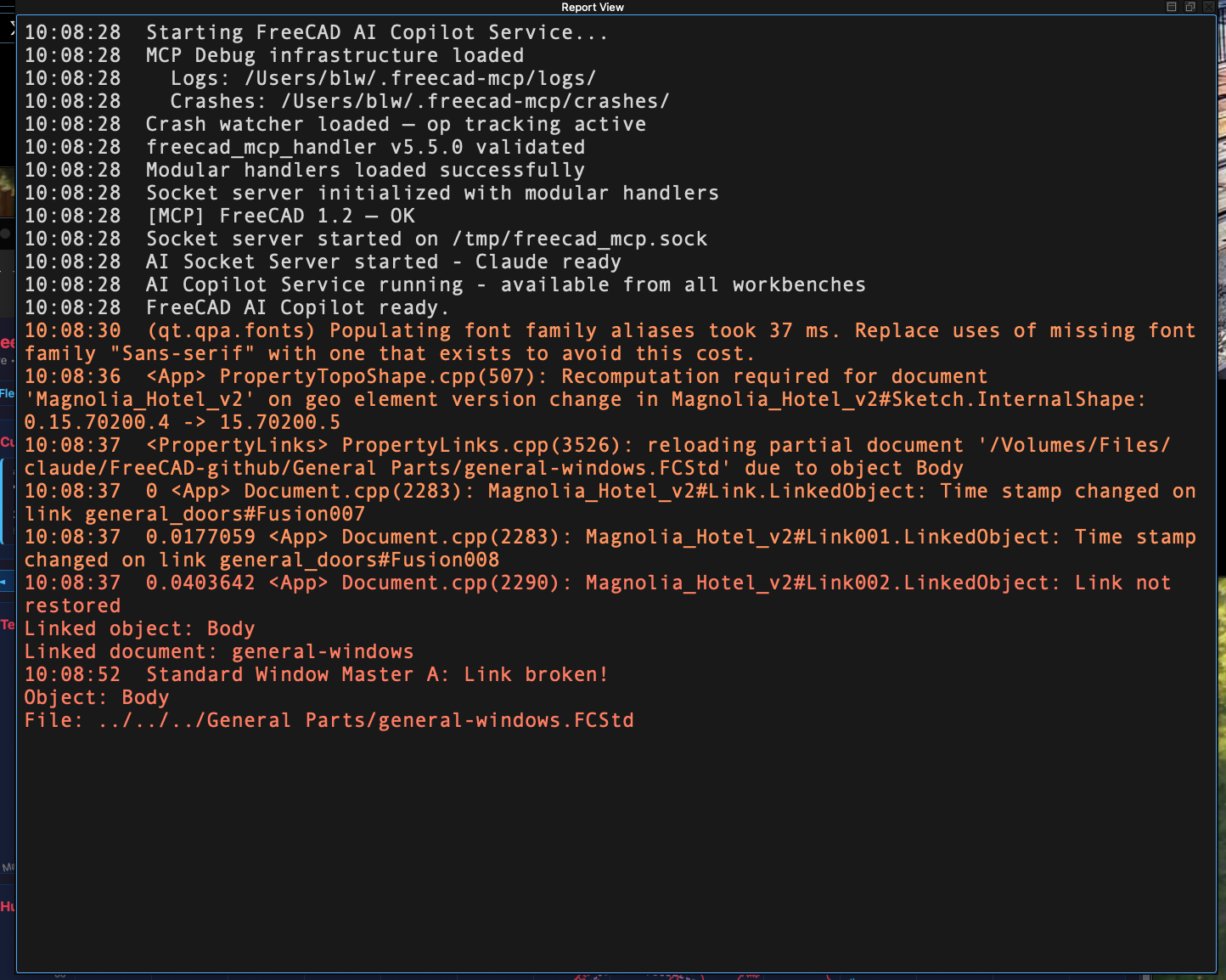Click the 'Magnolia_Hotel_v2#Link001.LinkedObject' warning line
Image resolution: width=1226 pixels, height=980 pixels.
[x=610, y=537]
